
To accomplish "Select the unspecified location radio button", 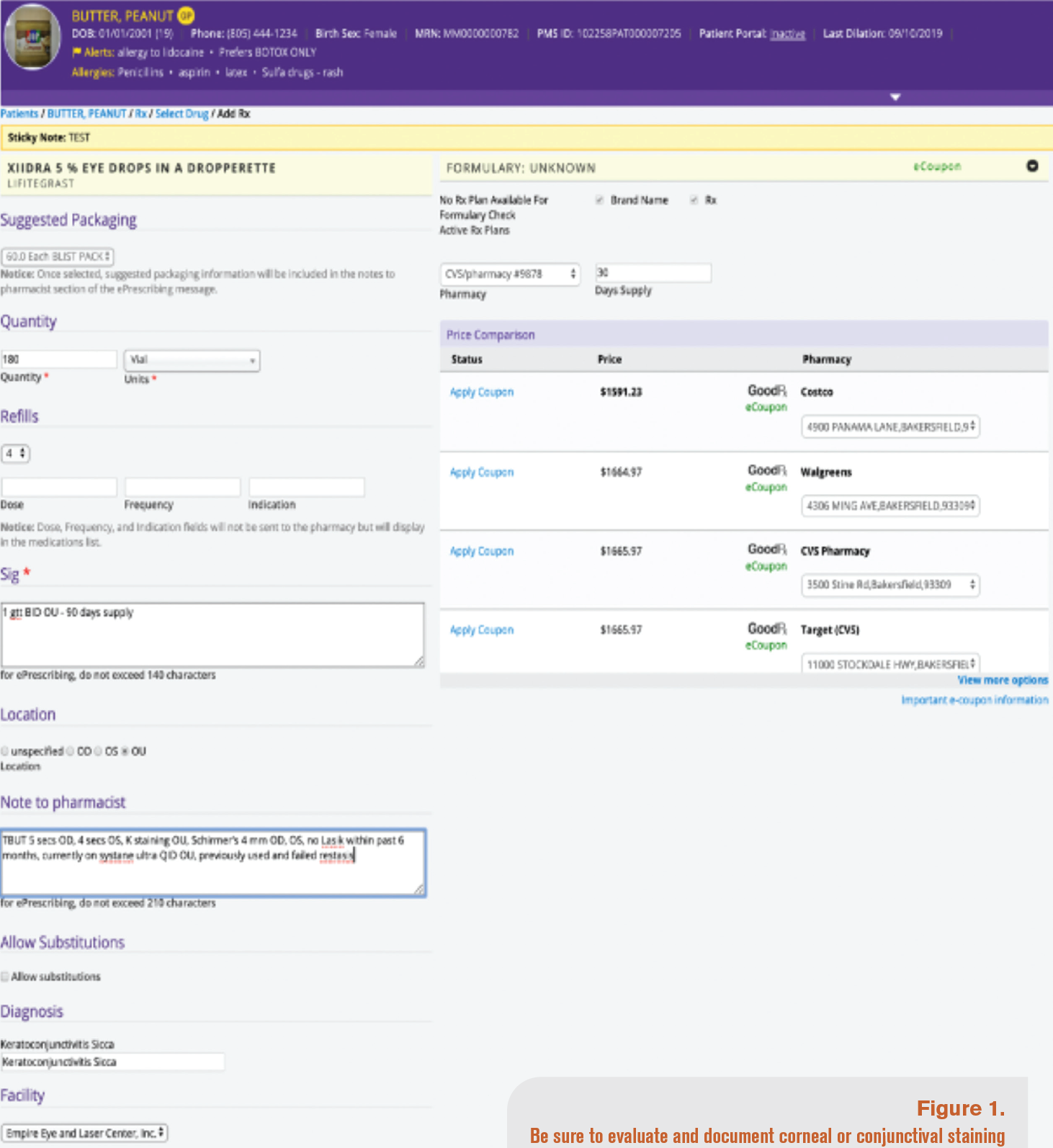I will tap(5, 751).
